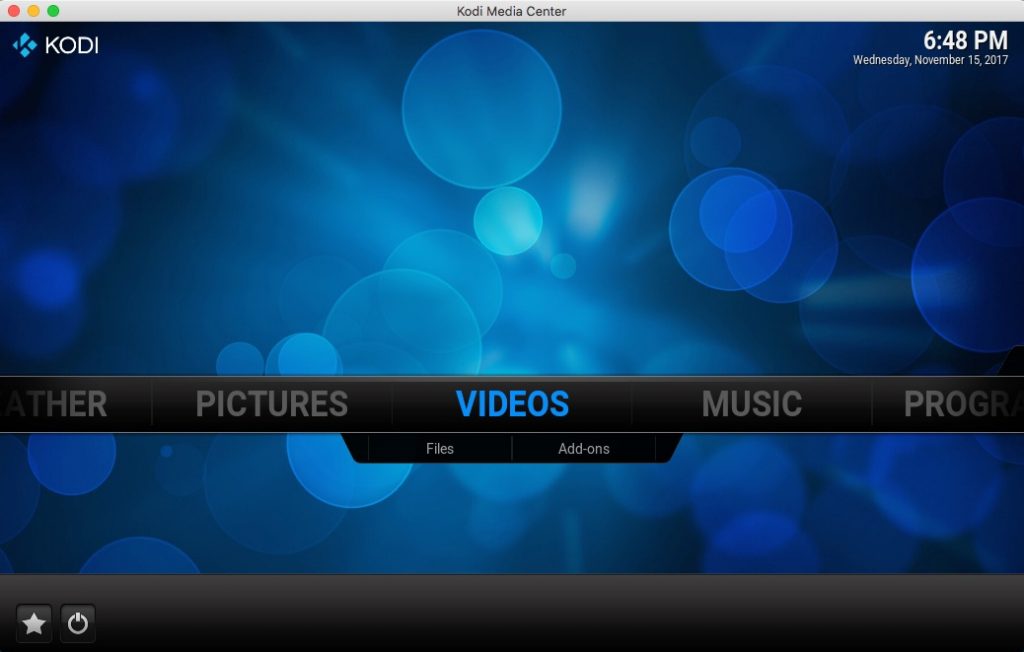
Task: Click the power icon to open shutdown options
Action: (77, 622)
